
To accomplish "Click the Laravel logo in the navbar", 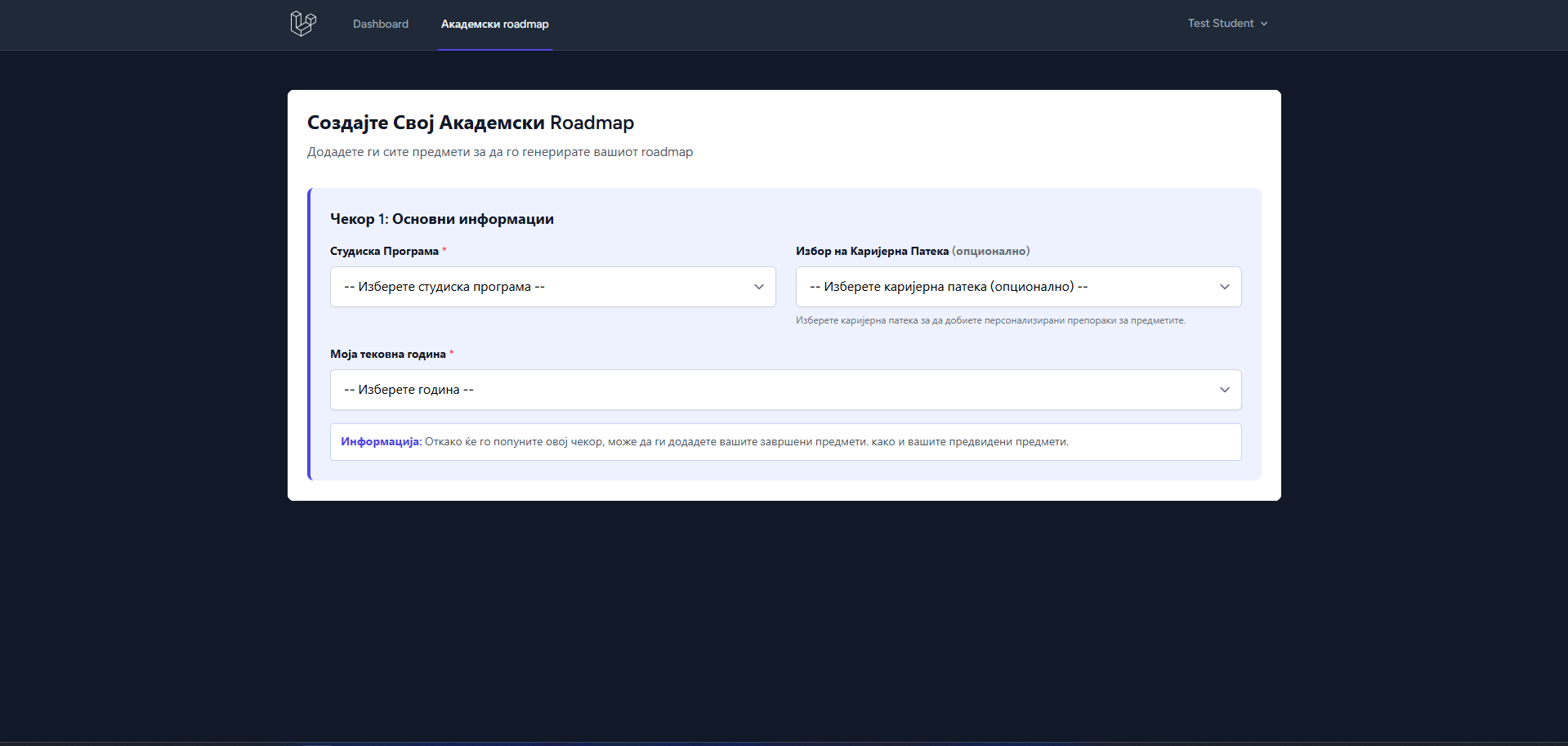I will tap(303, 24).
